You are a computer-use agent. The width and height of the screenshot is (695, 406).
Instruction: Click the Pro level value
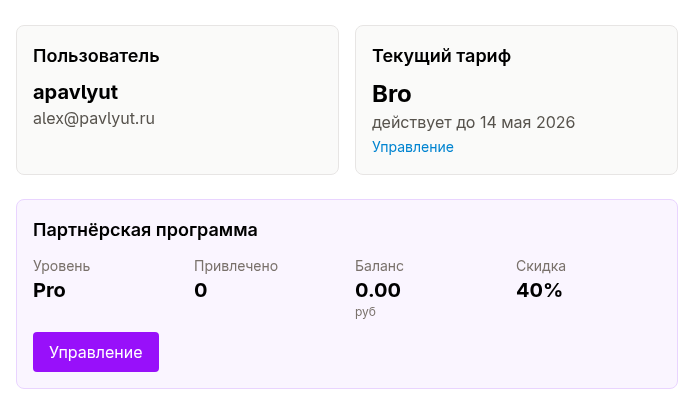click(x=49, y=291)
